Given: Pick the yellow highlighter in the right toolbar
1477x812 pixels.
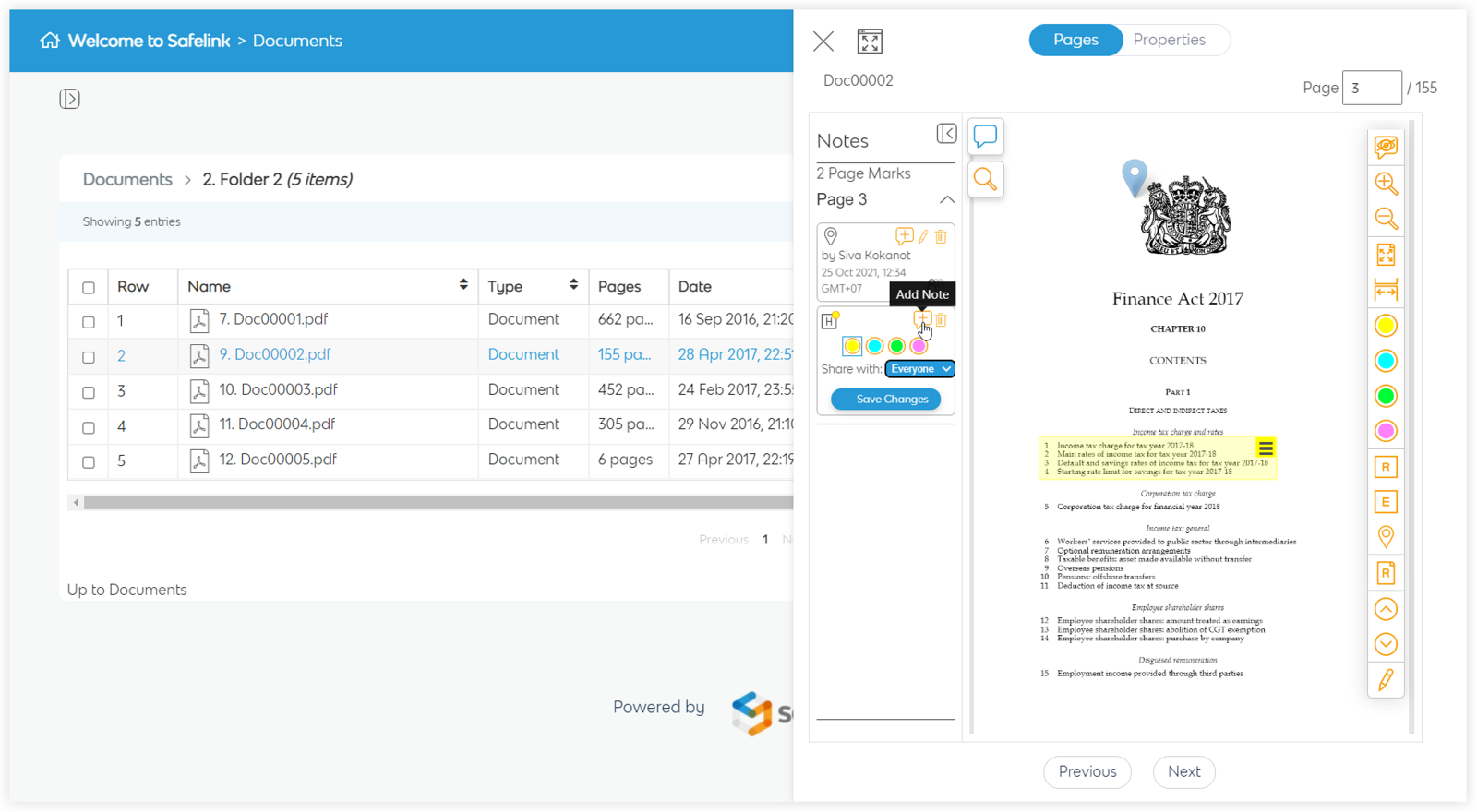Looking at the screenshot, I should [1386, 326].
